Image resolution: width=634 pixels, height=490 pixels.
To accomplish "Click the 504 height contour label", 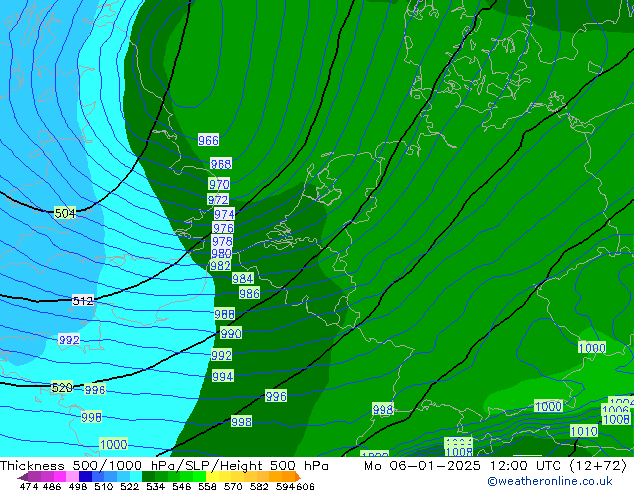I will [65, 213].
